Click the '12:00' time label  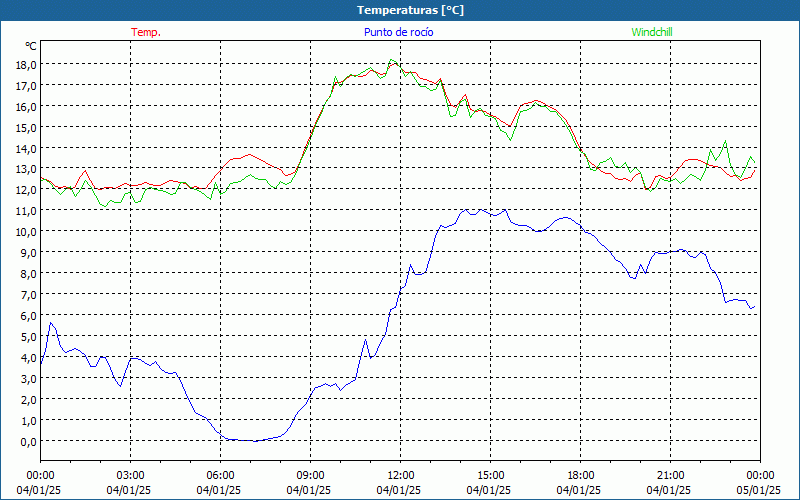pos(401,476)
